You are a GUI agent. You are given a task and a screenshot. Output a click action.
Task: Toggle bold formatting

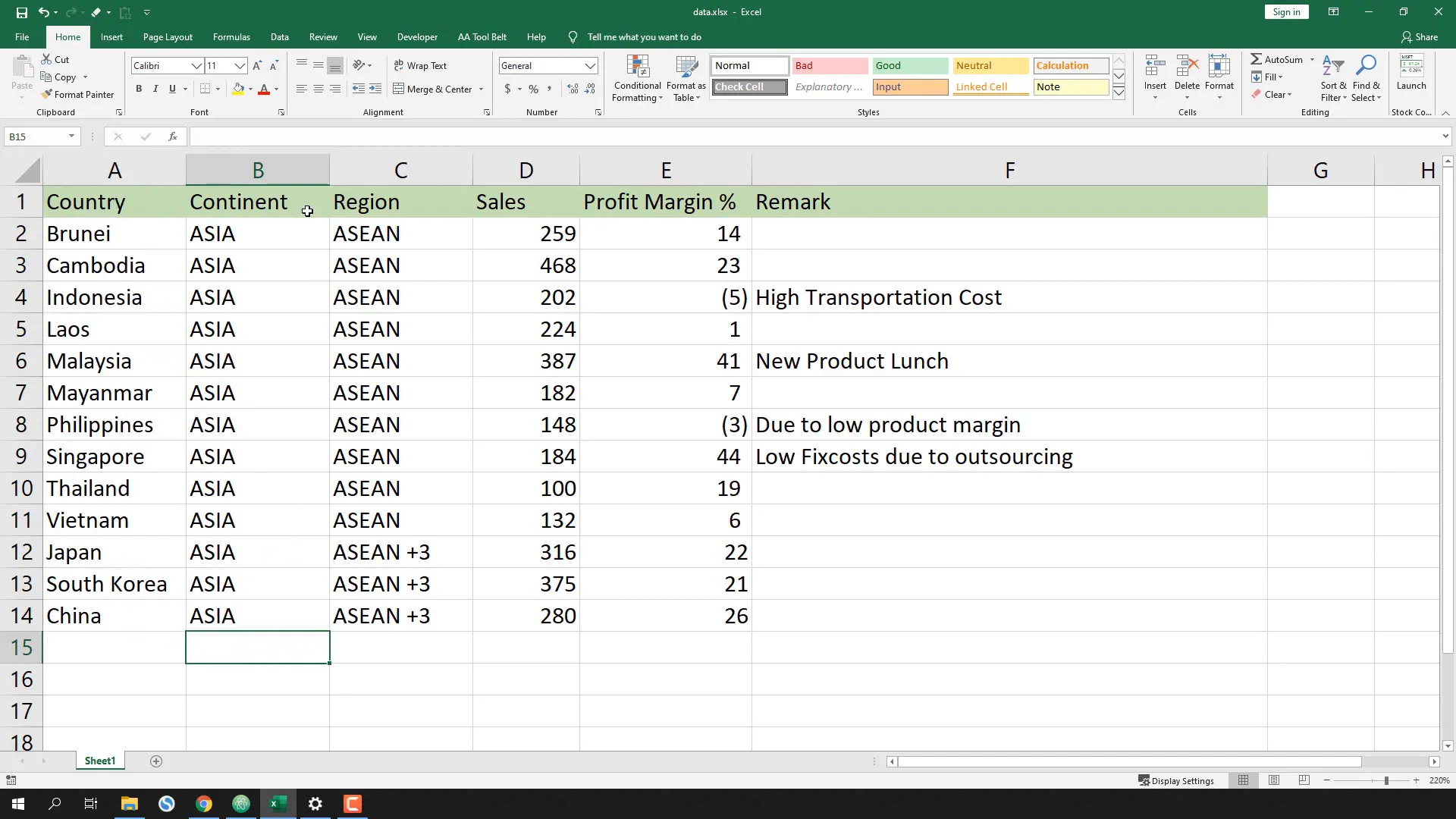click(139, 89)
